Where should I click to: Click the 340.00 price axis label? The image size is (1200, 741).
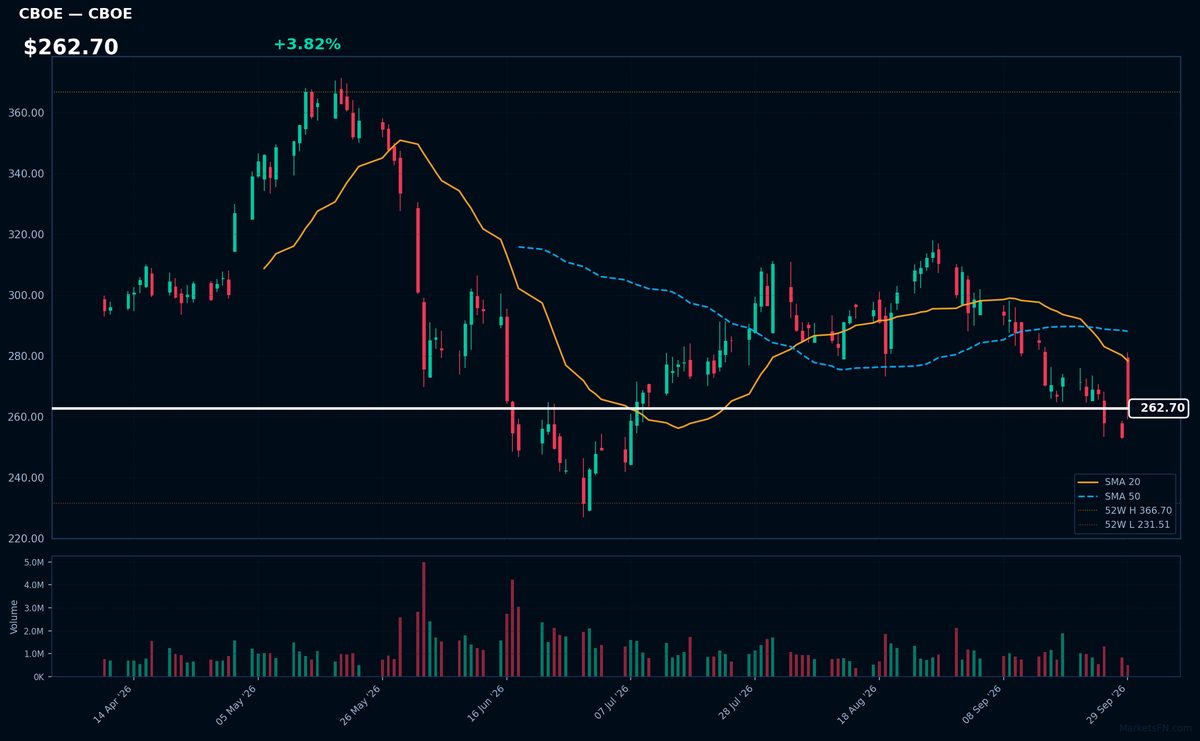click(26, 174)
